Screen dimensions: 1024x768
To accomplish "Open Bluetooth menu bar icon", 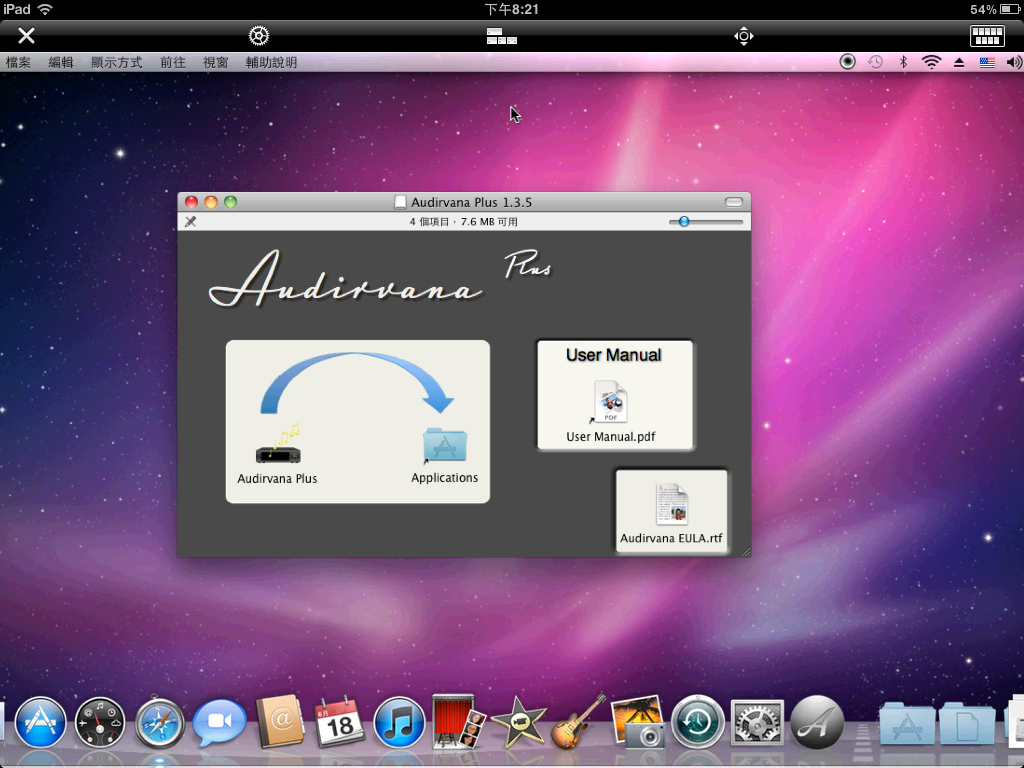I will coord(903,62).
